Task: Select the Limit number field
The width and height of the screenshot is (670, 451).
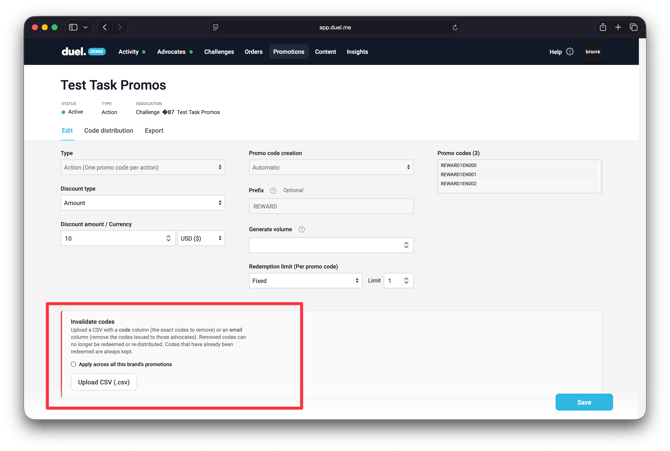Action: [399, 280]
